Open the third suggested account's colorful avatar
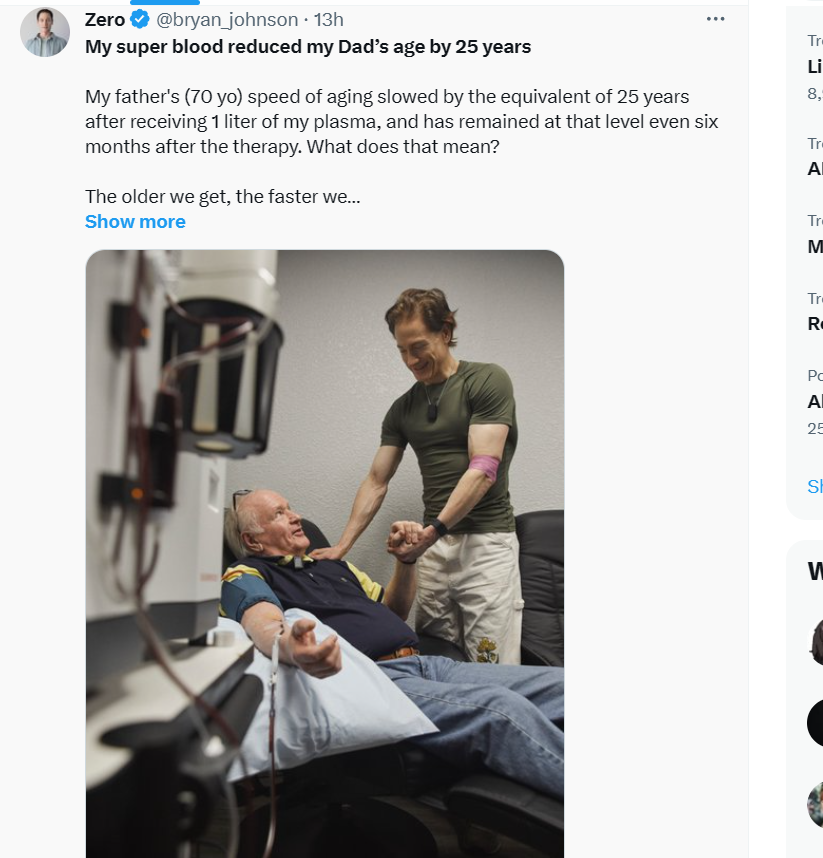Image resolution: width=823 pixels, height=858 pixels. pos(816,804)
